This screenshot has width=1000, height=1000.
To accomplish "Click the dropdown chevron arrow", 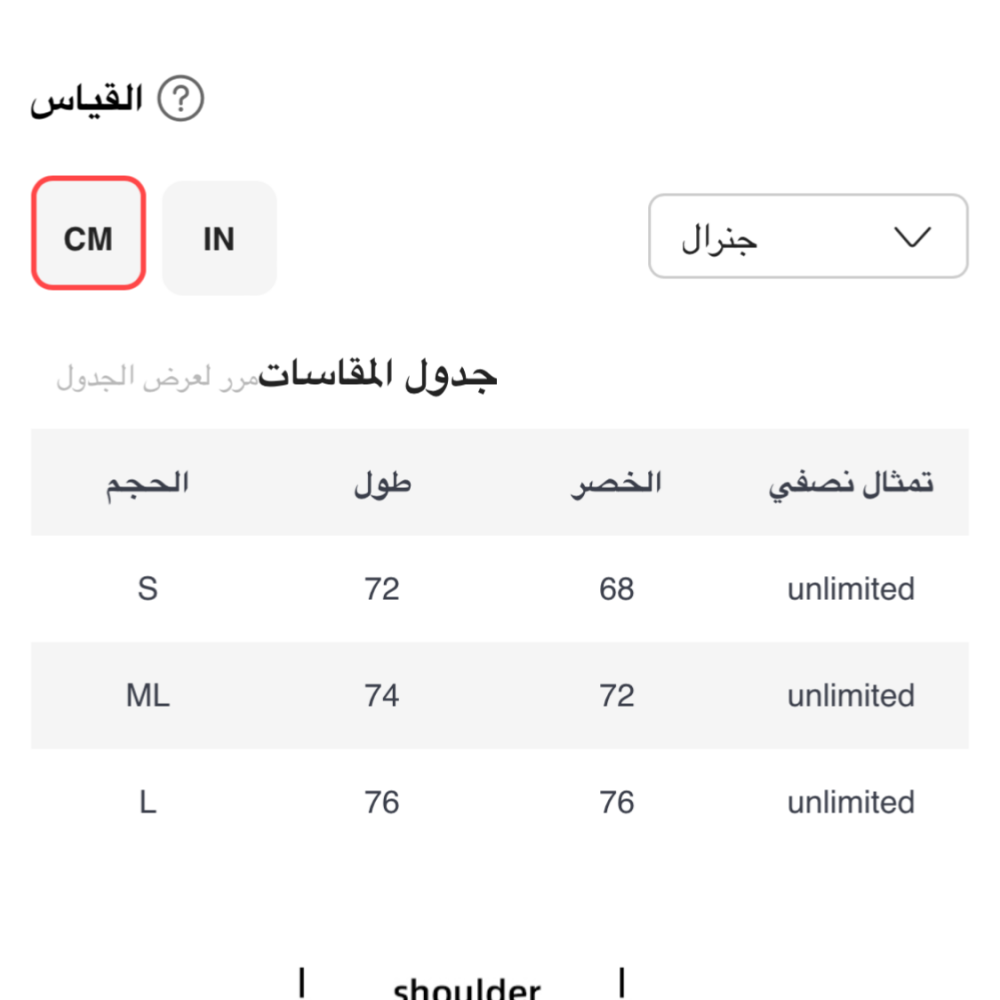I will click(910, 237).
